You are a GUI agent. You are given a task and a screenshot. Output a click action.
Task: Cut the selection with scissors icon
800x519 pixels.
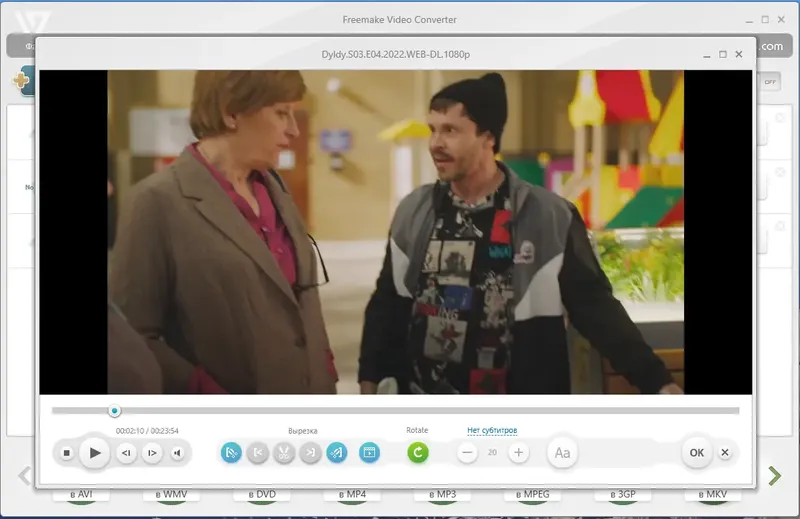tap(284, 453)
